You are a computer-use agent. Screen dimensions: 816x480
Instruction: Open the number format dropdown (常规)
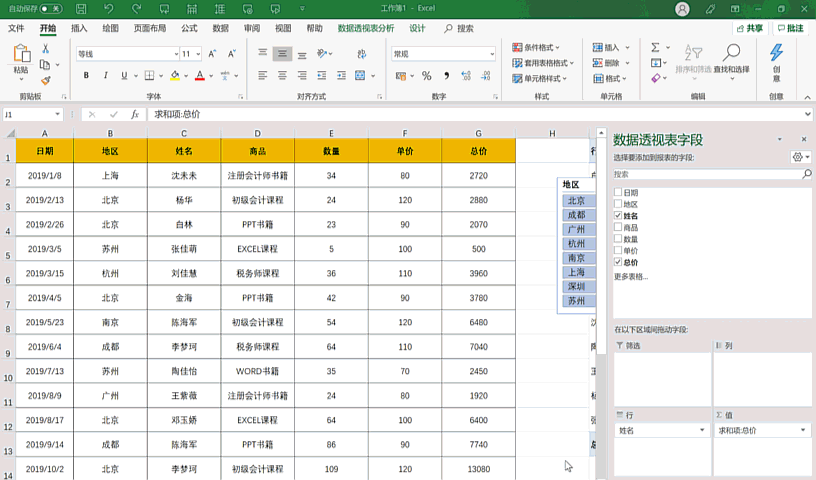[491, 54]
